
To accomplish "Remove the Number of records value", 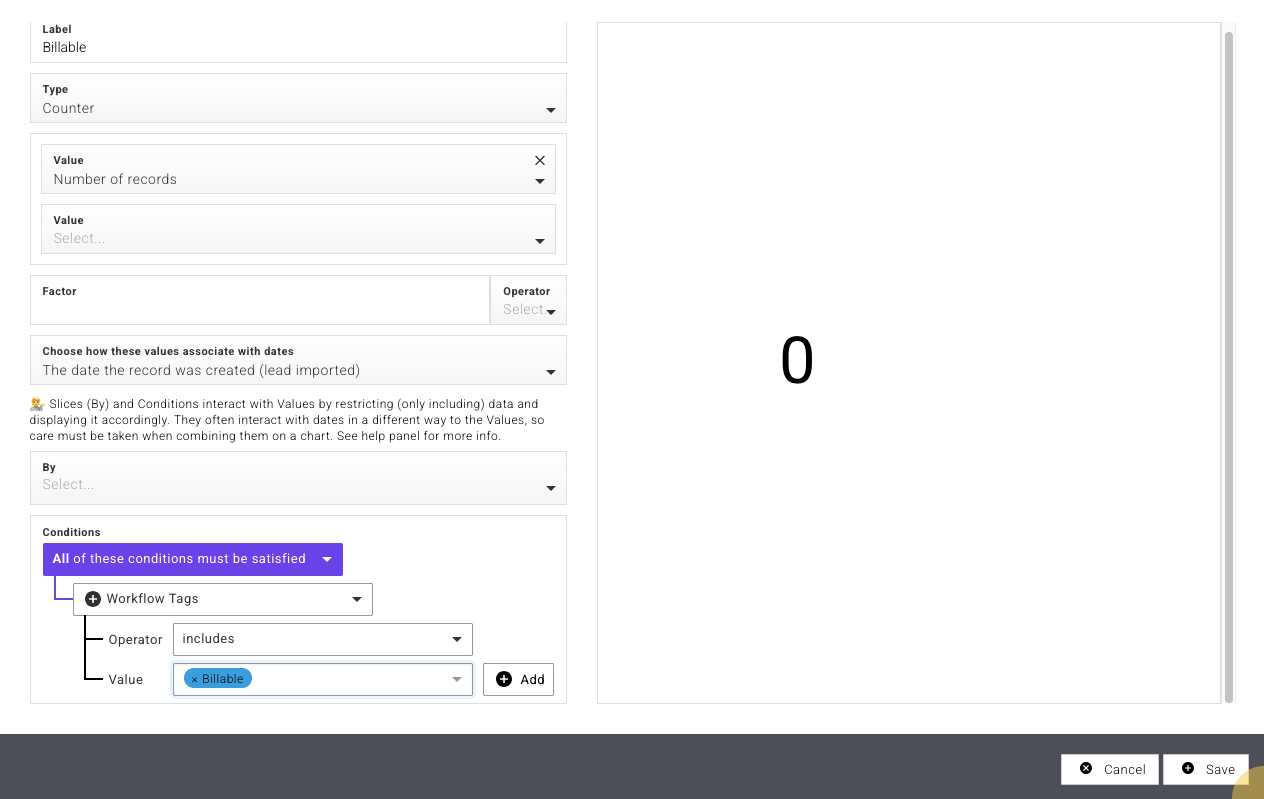I will coord(540,160).
